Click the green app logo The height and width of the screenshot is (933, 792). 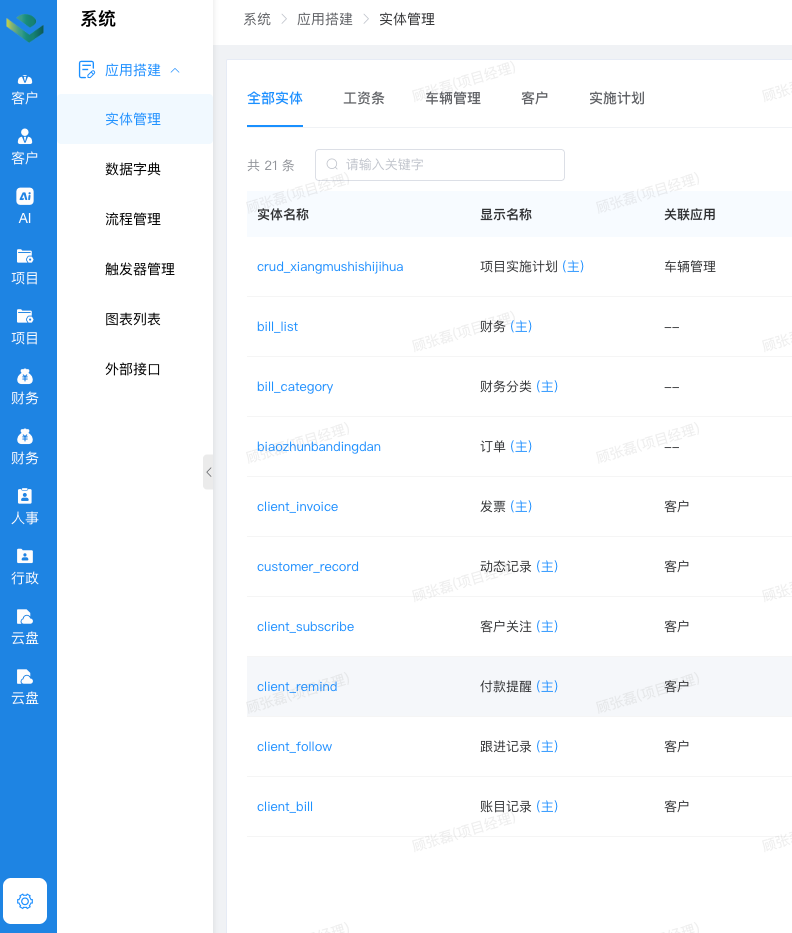[x=25, y=27]
